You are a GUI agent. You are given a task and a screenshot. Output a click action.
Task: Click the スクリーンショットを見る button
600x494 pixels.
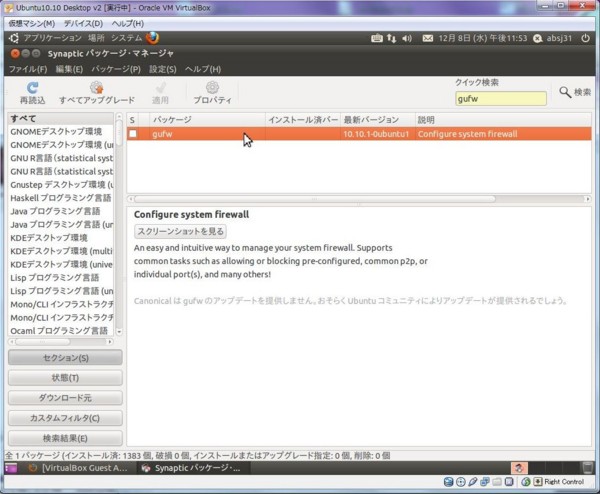(180, 231)
